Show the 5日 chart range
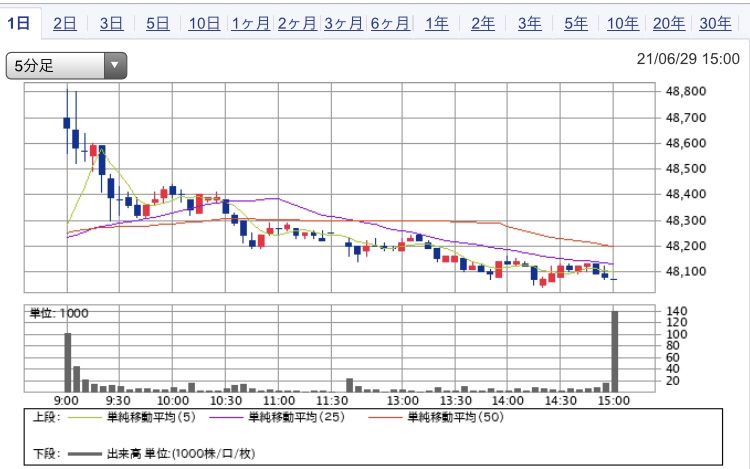 pos(157,23)
